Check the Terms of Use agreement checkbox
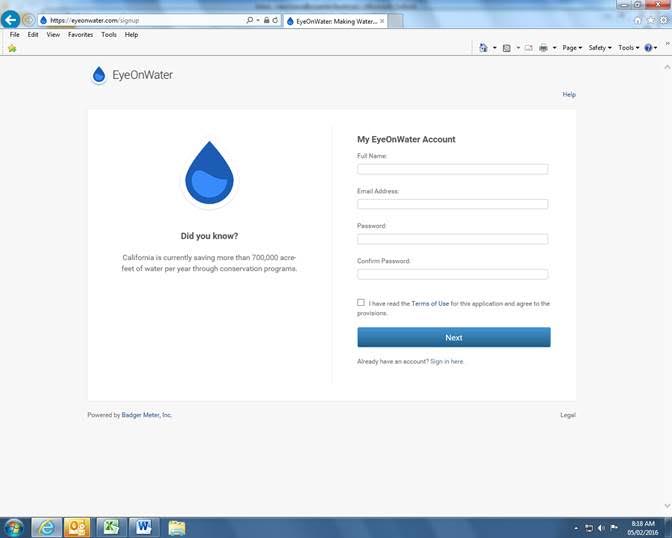This screenshot has height=538, width=672. (361, 303)
